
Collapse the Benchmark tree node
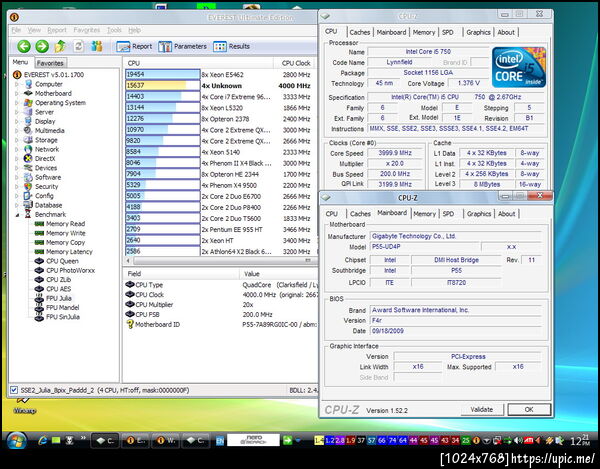click(x=15, y=214)
